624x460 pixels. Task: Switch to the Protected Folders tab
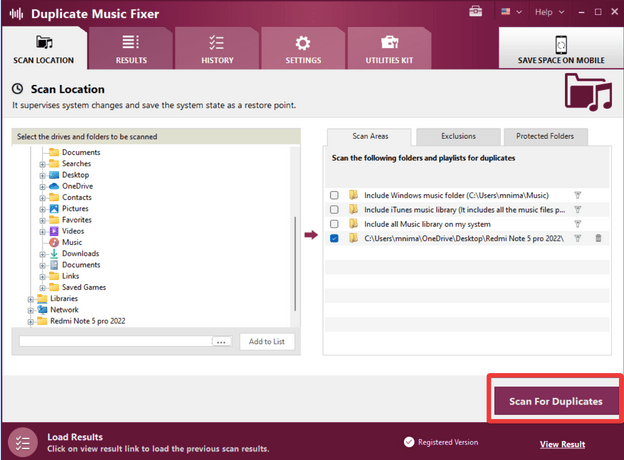[x=545, y=136]
